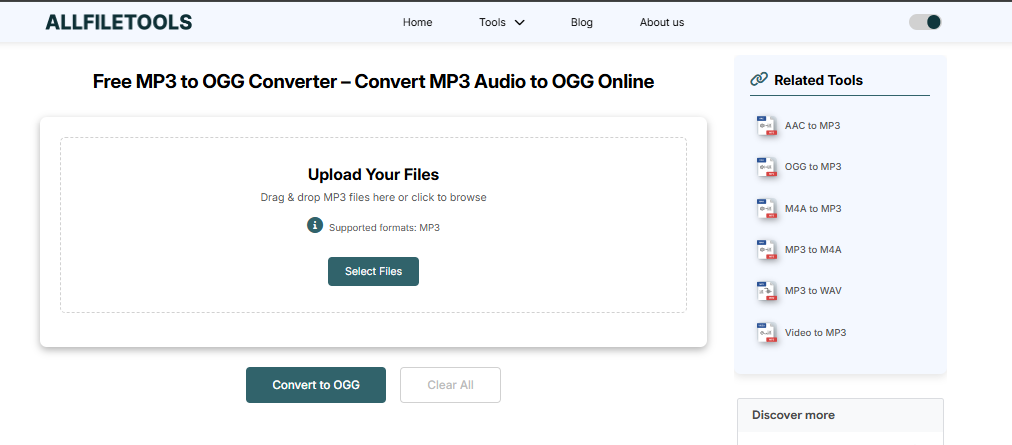
Task: Open the About us page
Action: pyautogui.click(x=662, y=22)
